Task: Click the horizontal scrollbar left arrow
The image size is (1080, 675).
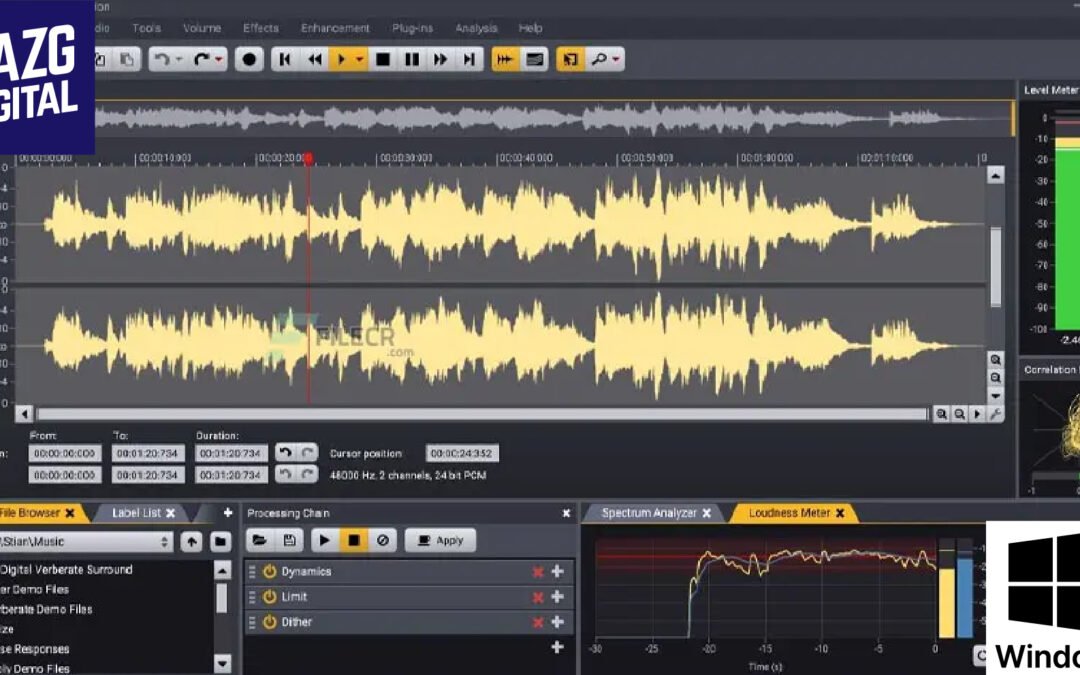Action: tap(24, 414)
